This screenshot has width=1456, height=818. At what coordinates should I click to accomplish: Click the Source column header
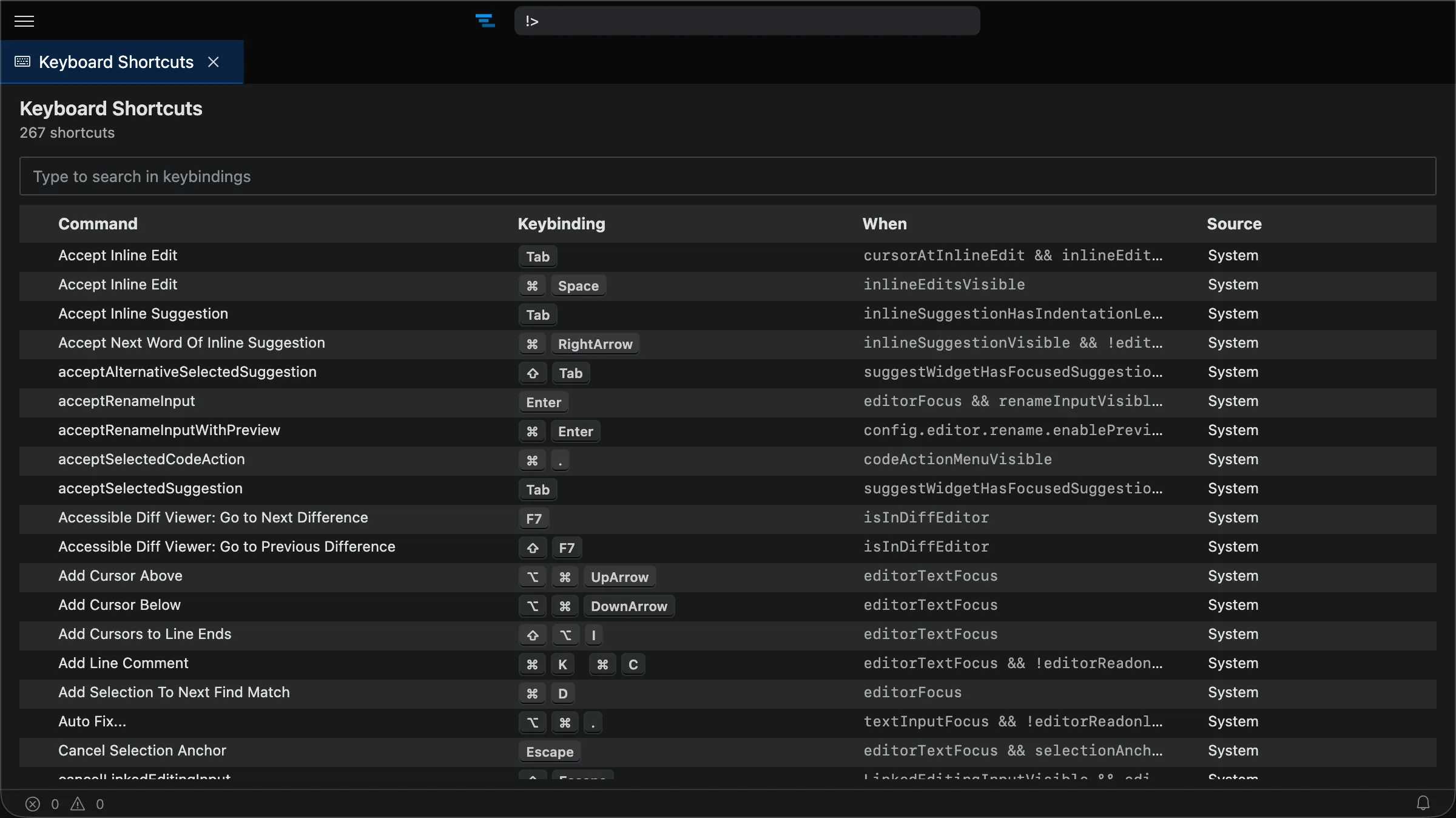tap(1234, 224)
